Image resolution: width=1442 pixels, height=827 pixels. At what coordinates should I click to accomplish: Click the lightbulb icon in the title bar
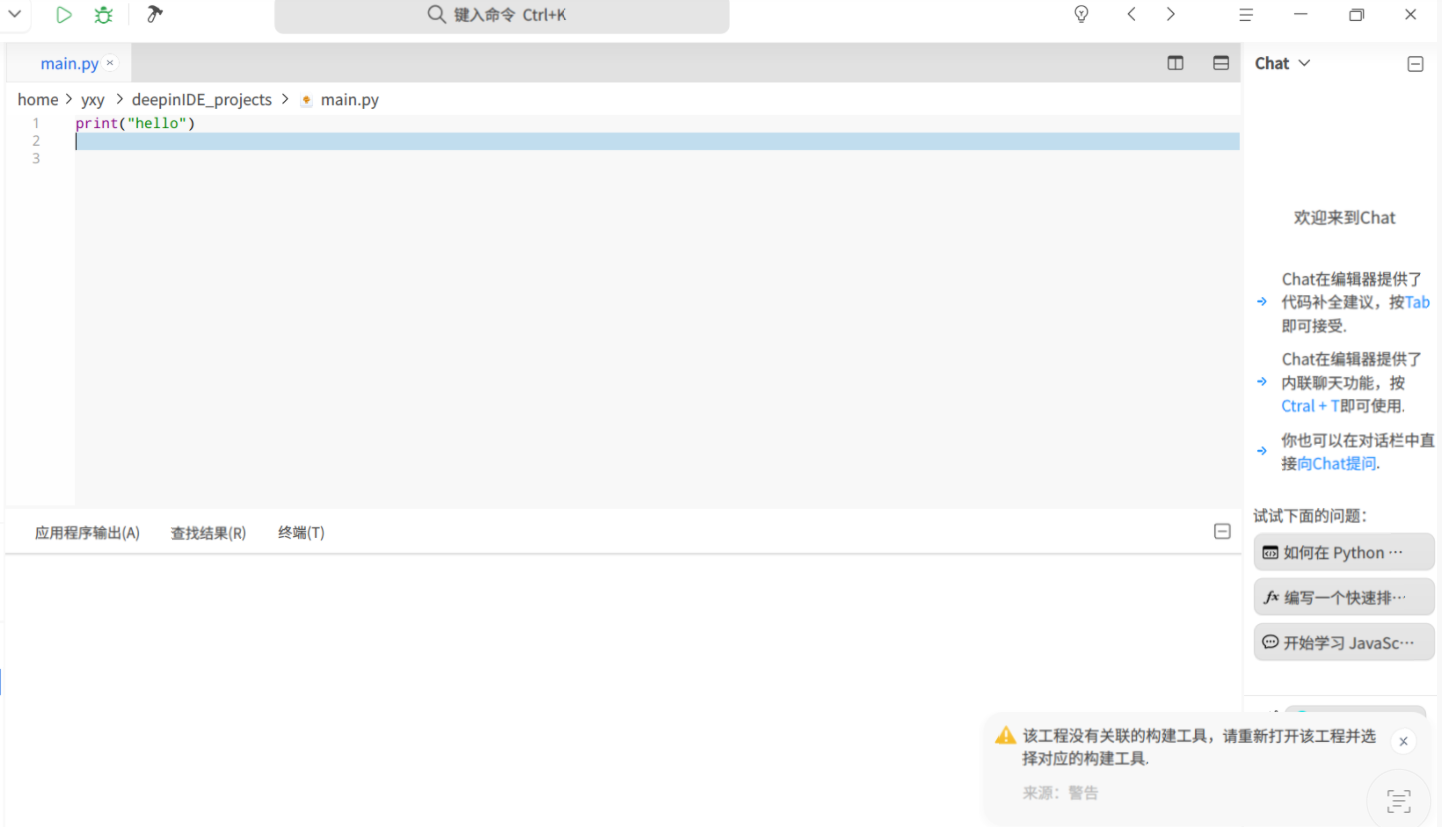coord(1081,14)
